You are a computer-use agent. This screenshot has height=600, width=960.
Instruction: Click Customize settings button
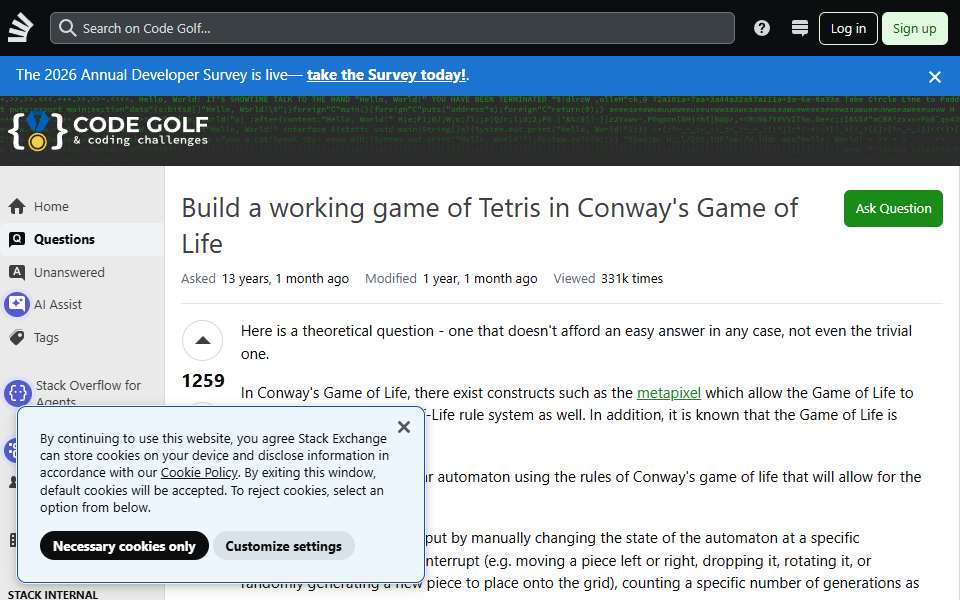click(283, 546)
